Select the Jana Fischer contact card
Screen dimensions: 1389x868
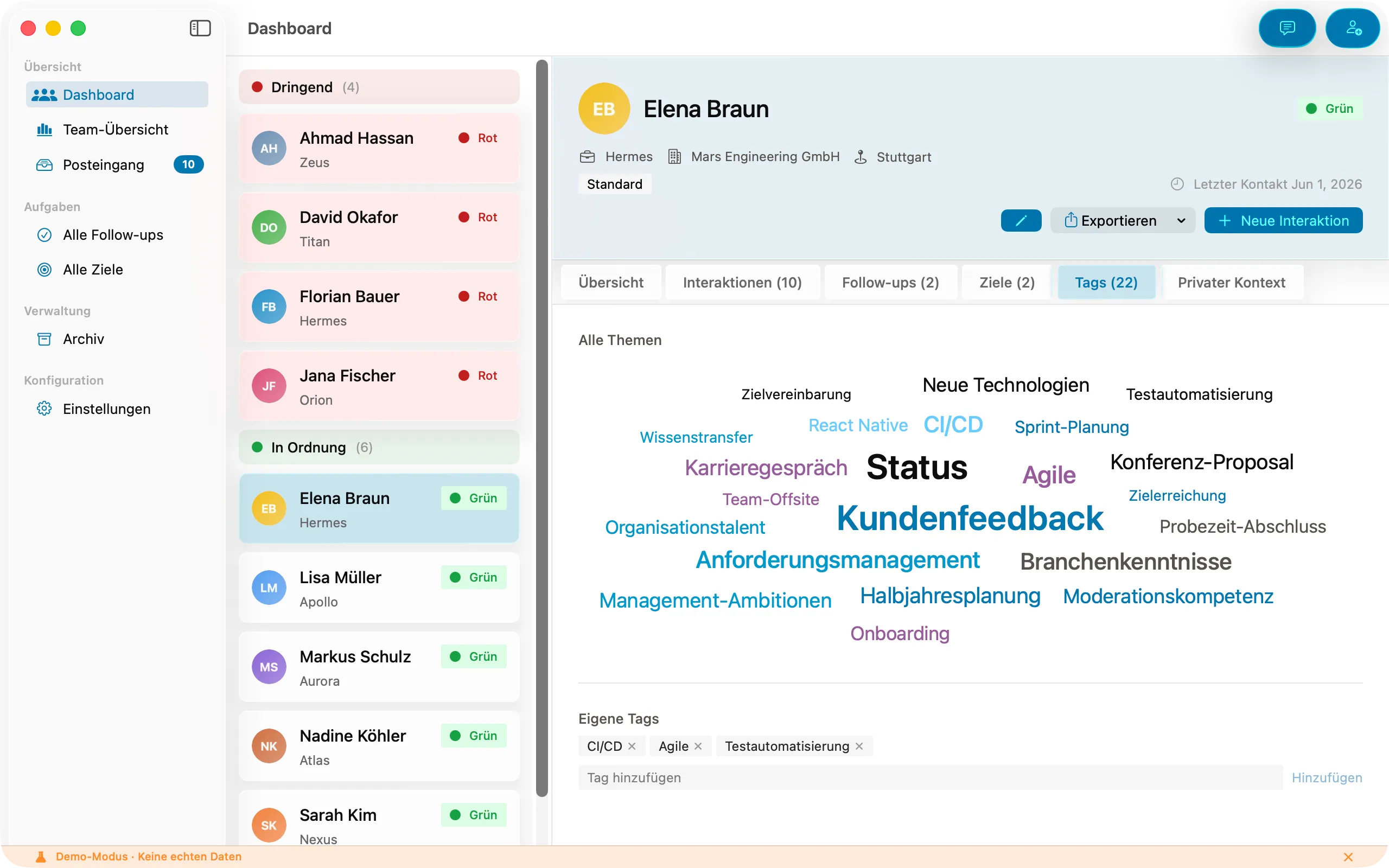pyautogui.click(x=379, y=386)
